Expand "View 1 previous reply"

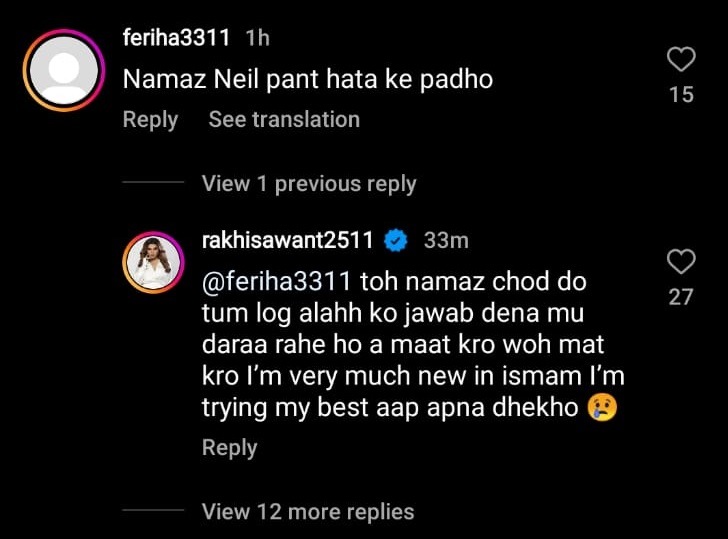(x=308, y=183)
